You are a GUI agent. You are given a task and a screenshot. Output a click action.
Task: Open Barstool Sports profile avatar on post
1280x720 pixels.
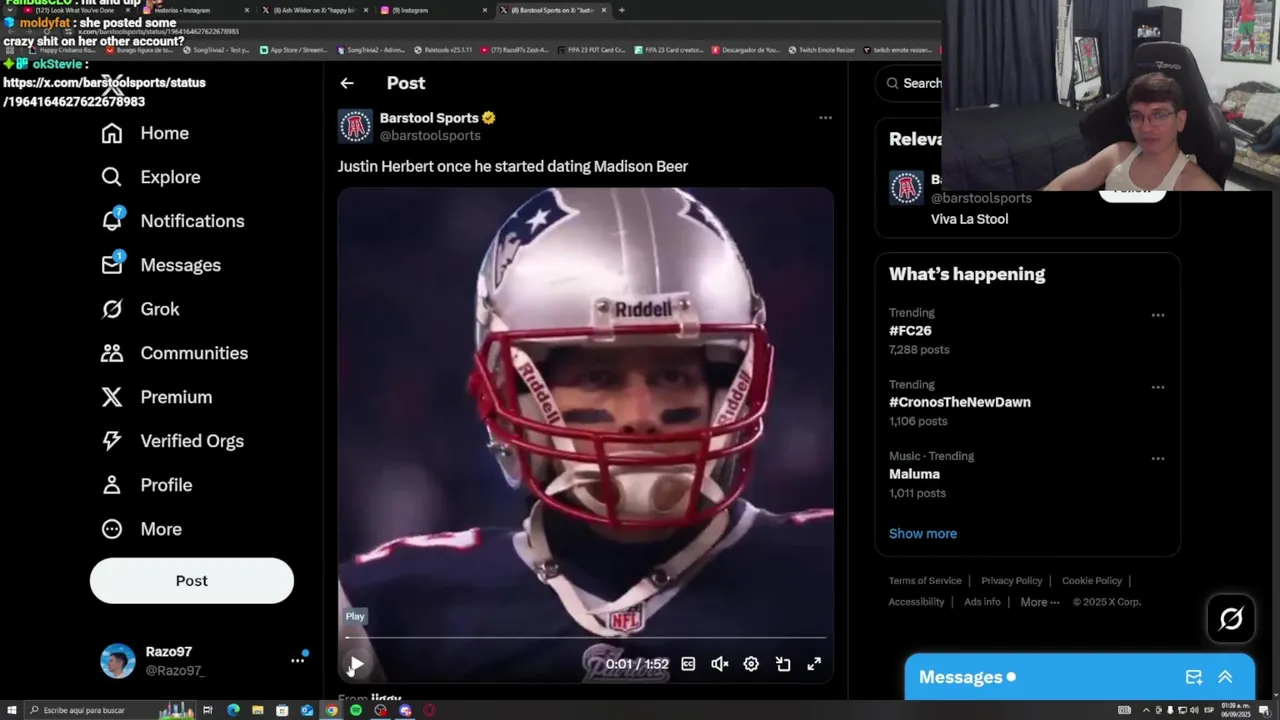(355, 126)
